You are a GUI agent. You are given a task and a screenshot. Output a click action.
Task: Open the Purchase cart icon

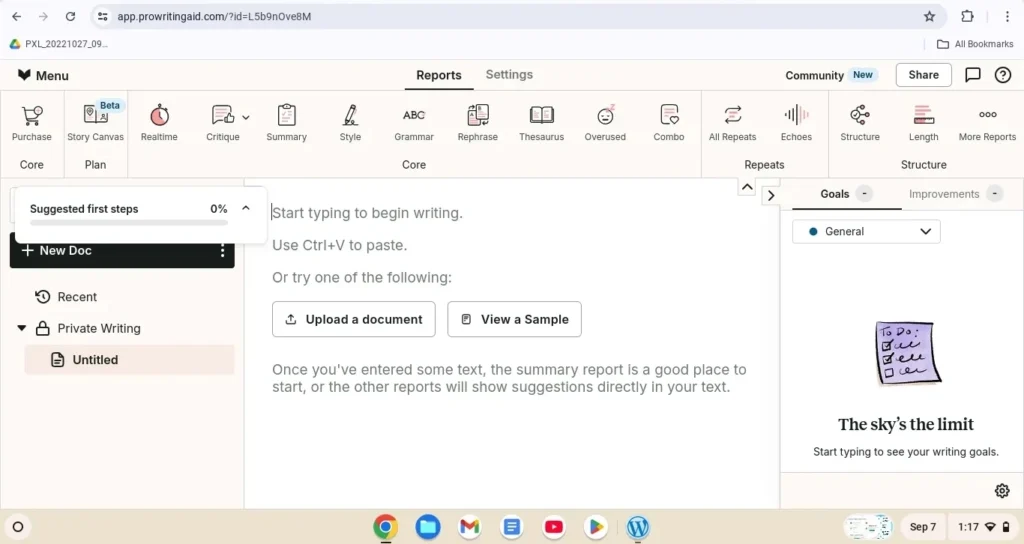pos(31,123)
